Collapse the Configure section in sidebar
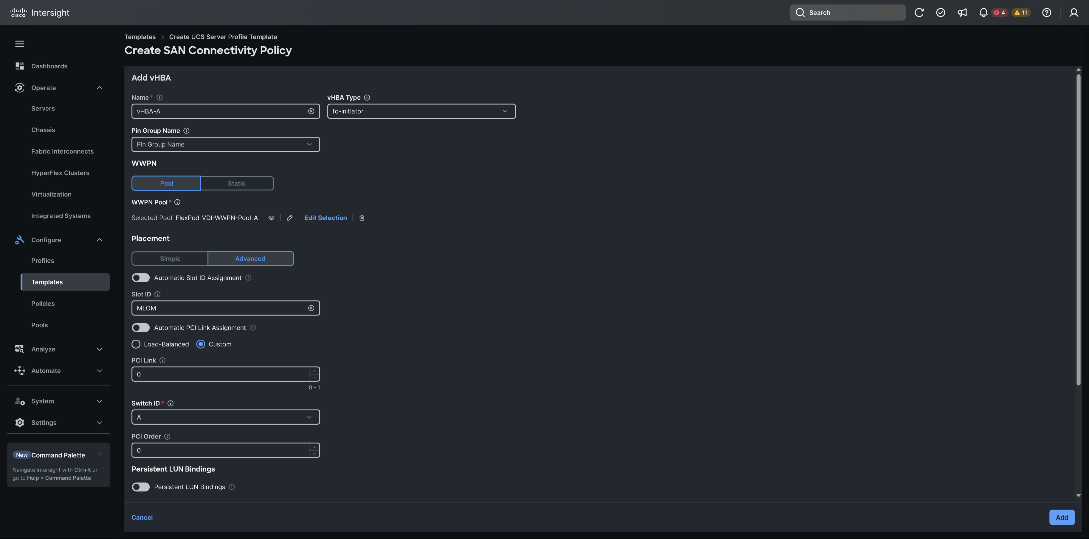This screenshot has height=539, width=1089. pos(99,240)
